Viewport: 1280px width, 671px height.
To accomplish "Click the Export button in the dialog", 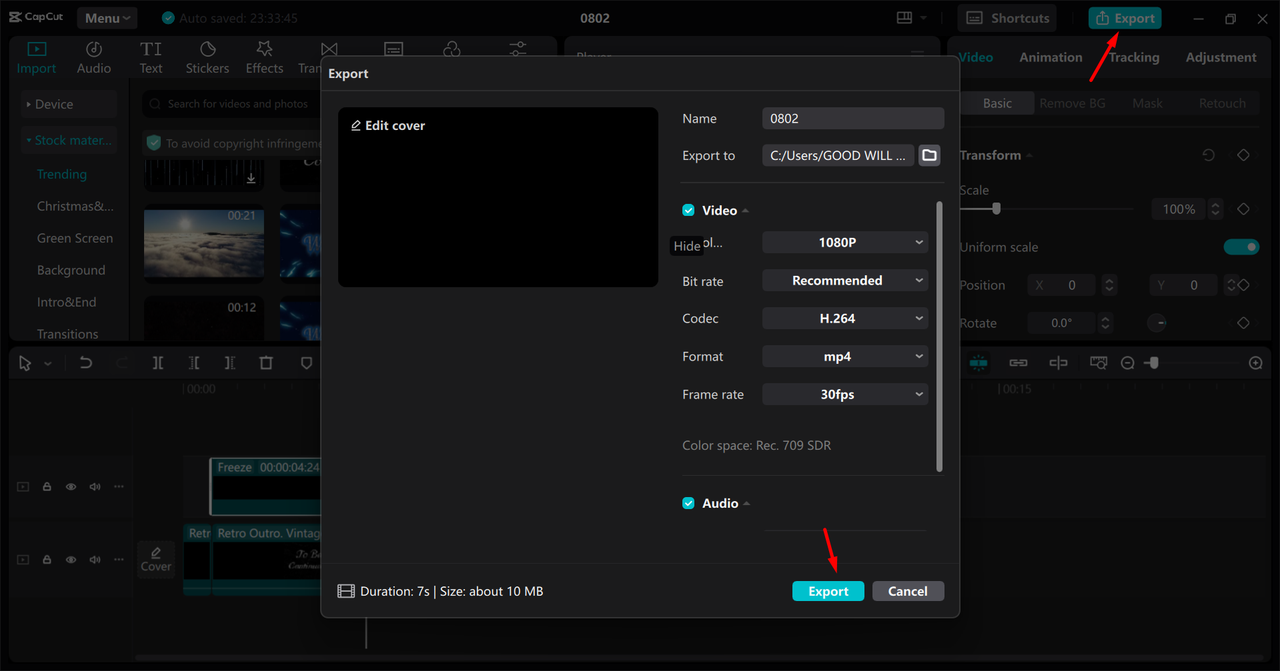I will 828,591.
